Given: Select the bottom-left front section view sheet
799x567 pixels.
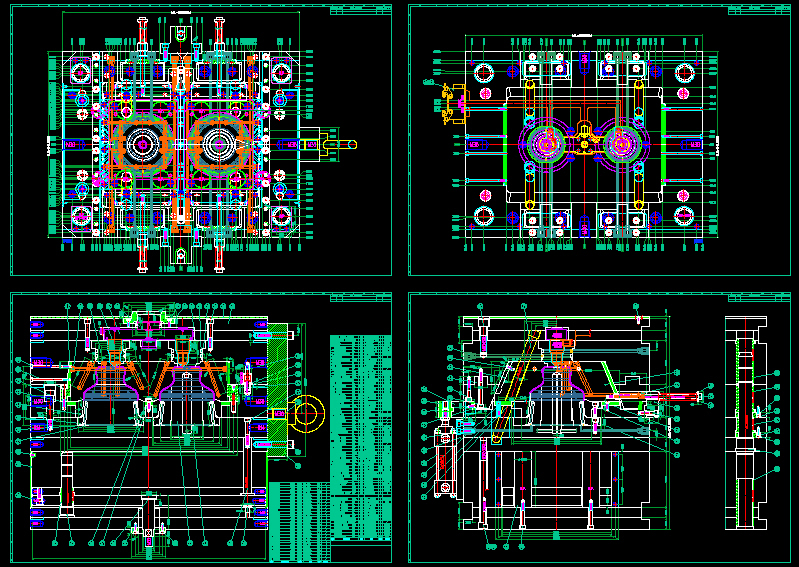Looking at the screenshot, I should point(201,427).
